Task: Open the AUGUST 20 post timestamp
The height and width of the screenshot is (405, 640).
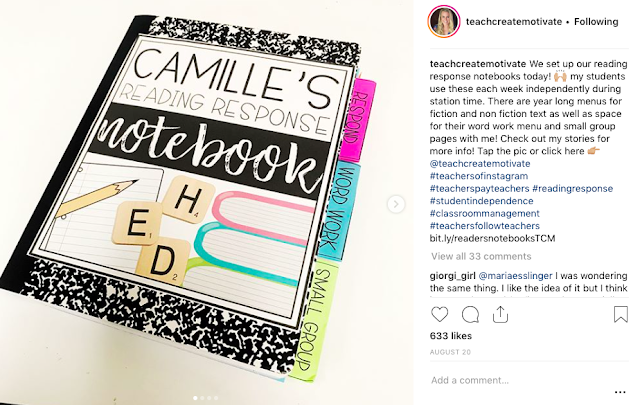Action: point(450,352)
